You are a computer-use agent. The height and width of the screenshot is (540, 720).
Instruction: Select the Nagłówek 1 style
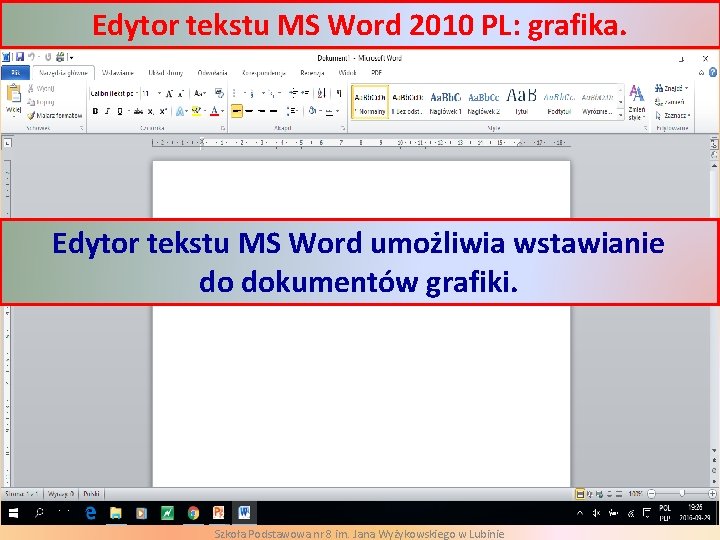pos(445,102)
